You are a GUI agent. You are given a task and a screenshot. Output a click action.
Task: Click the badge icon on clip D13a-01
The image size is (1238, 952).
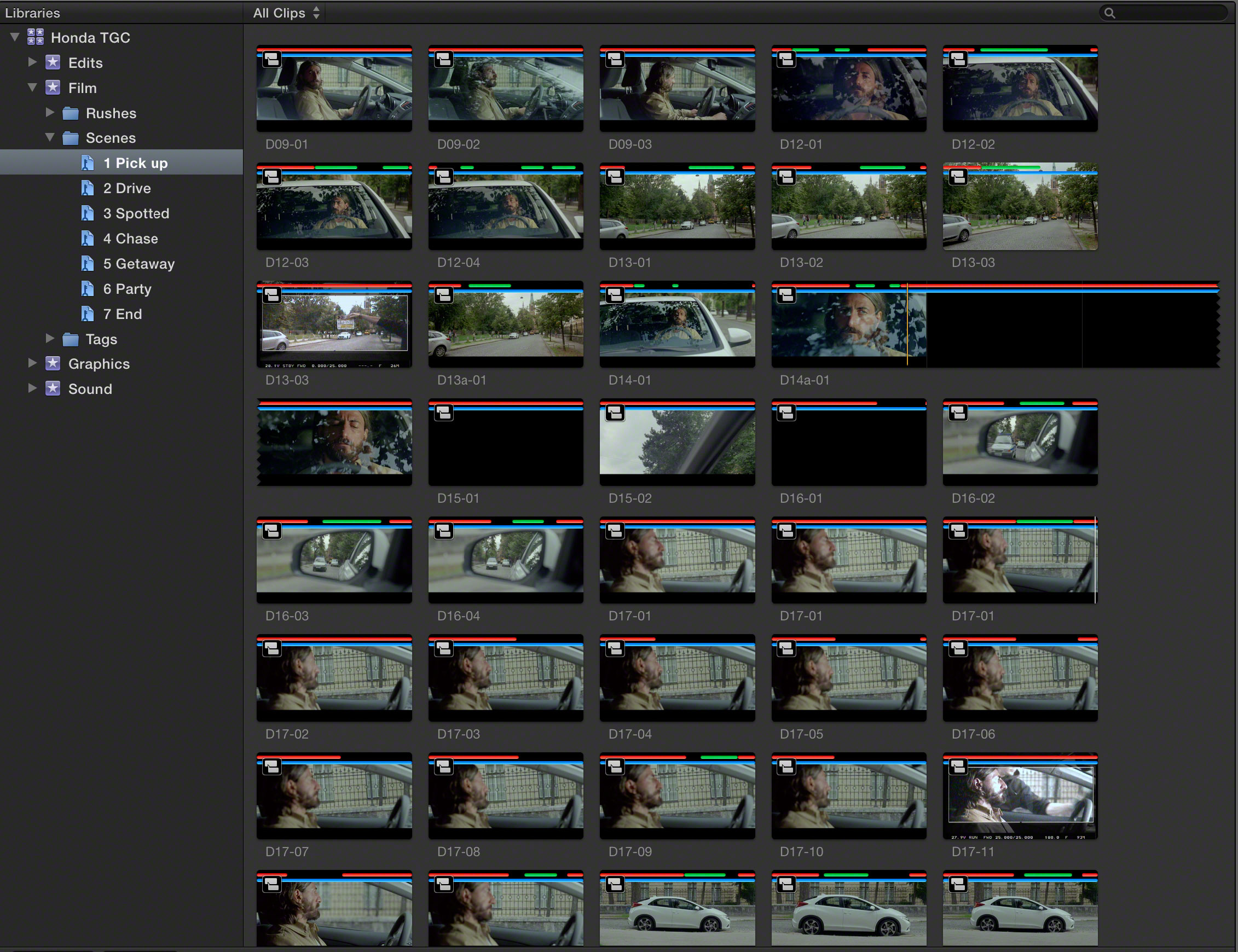point(444,295)
